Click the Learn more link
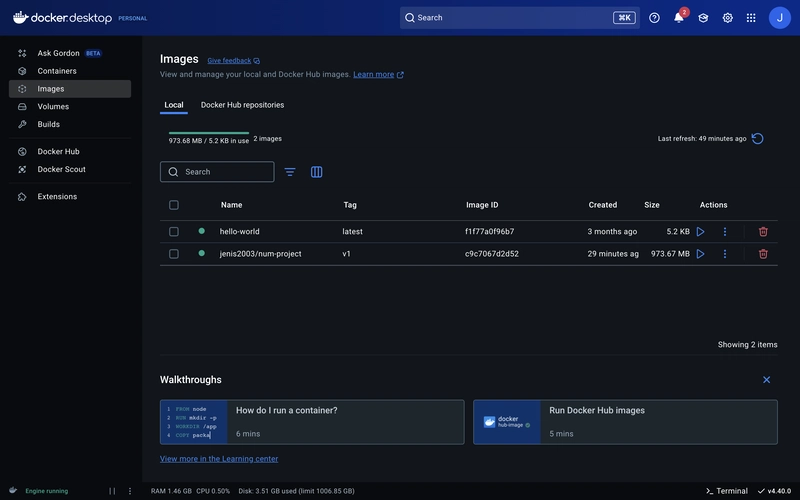Screen dimensions: 800x500 point(378,74)
